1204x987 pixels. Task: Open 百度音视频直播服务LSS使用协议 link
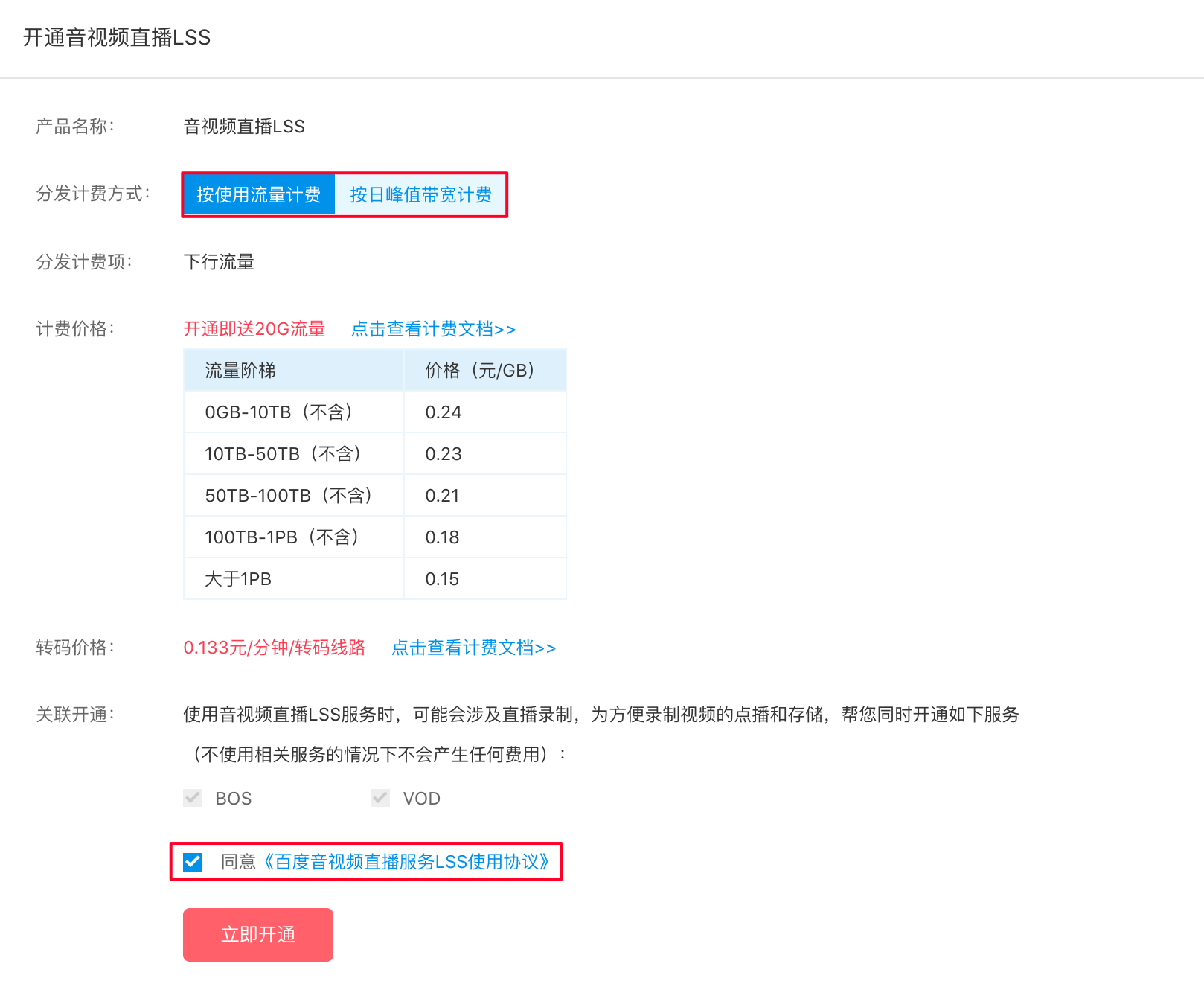coord(406,862)
